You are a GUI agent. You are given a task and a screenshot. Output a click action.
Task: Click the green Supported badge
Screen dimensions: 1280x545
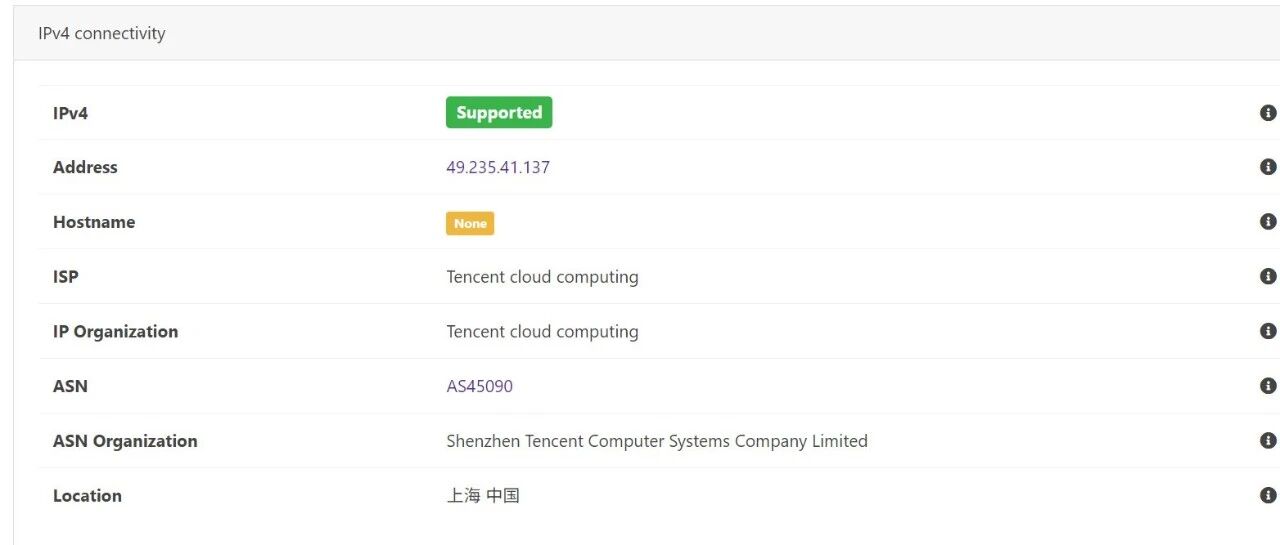(x=499, y=112)
